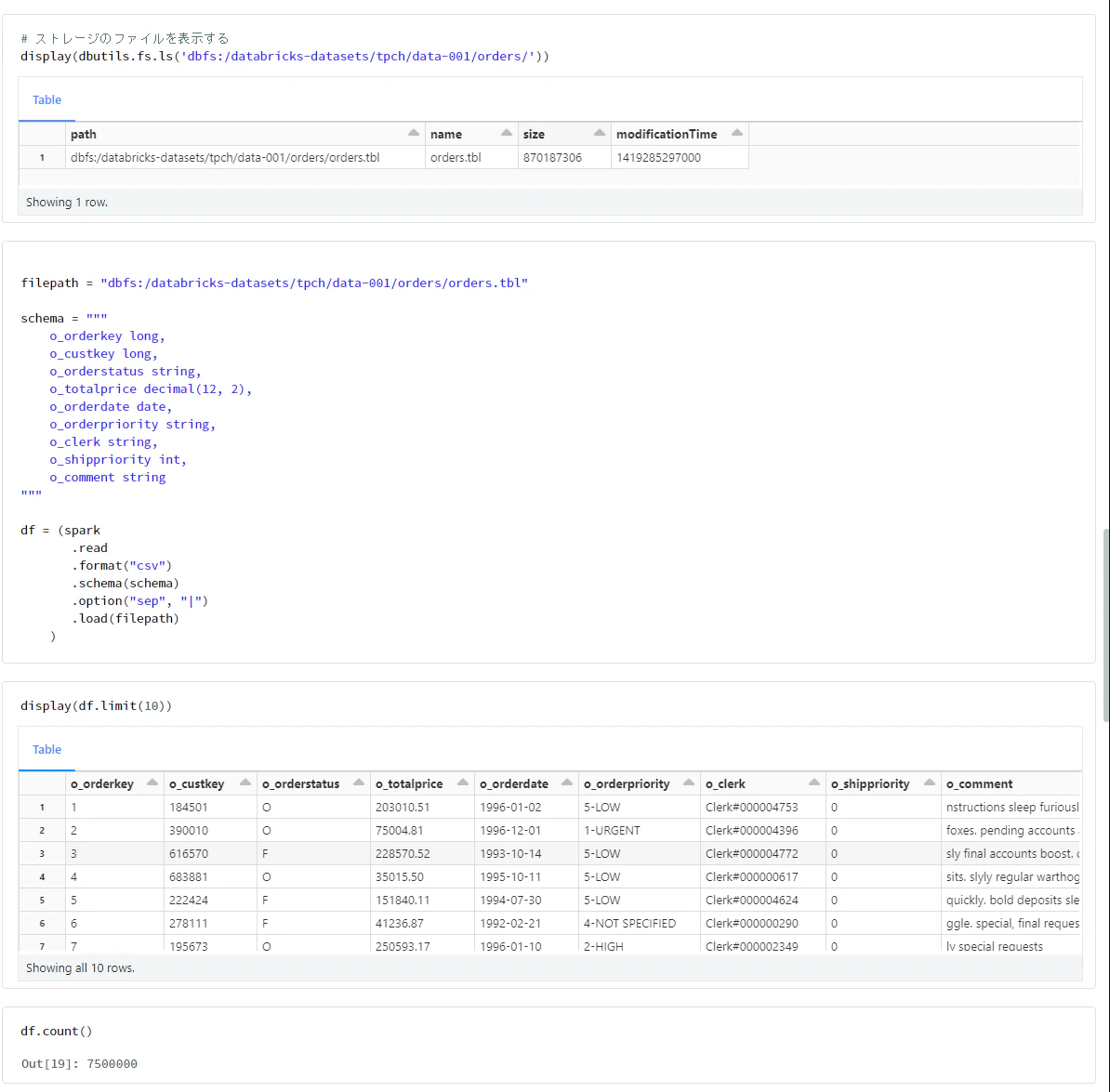The width and height of the screenshot is (1110, 1092).
Task: Select the modificationTime value 1419285297000
Action: coord(680,158)
